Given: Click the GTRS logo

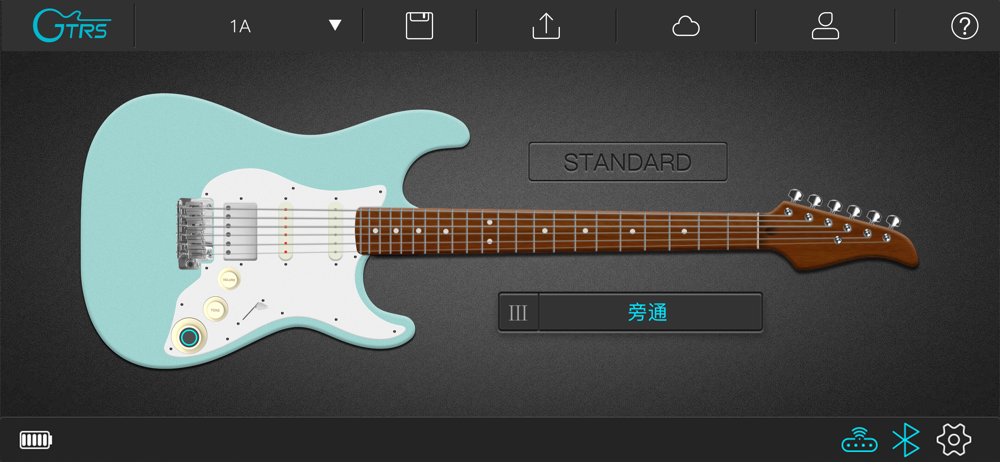Looking at the screenshot, I should (72, 26).
